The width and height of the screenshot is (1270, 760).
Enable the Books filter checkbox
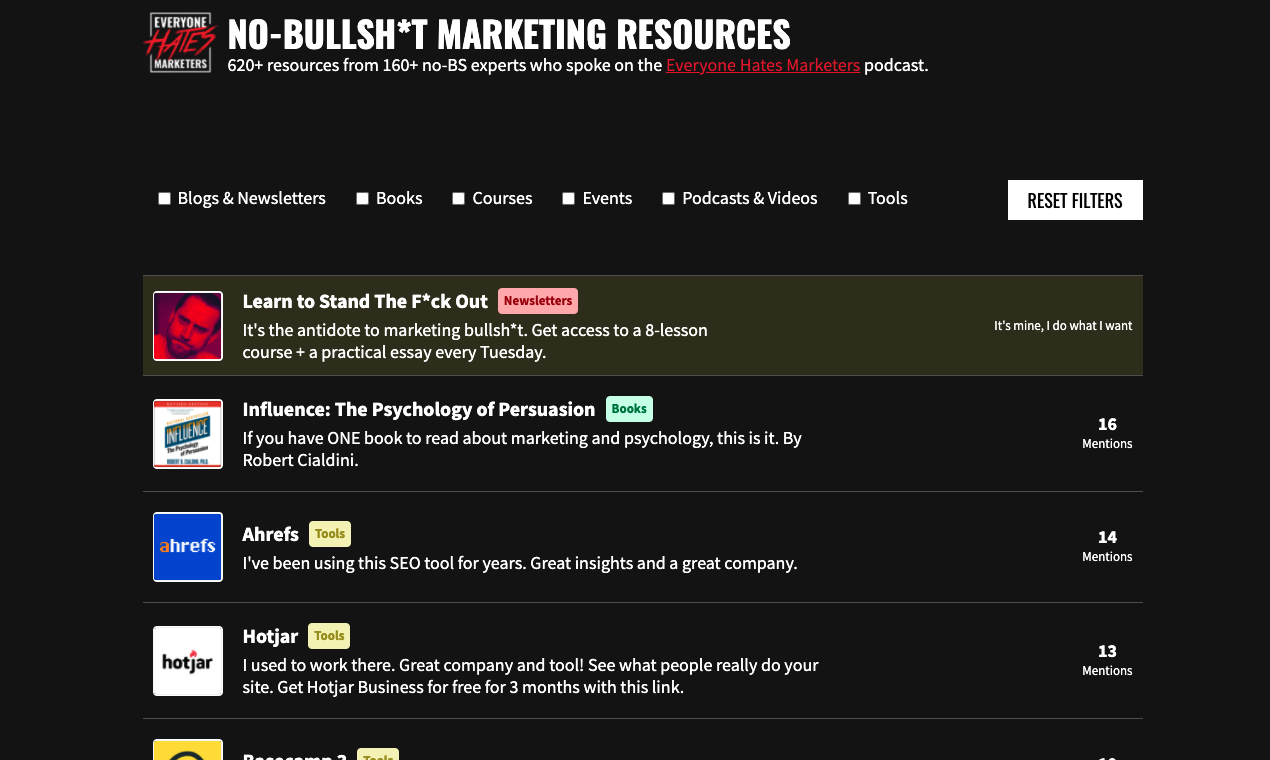(362, 198)
